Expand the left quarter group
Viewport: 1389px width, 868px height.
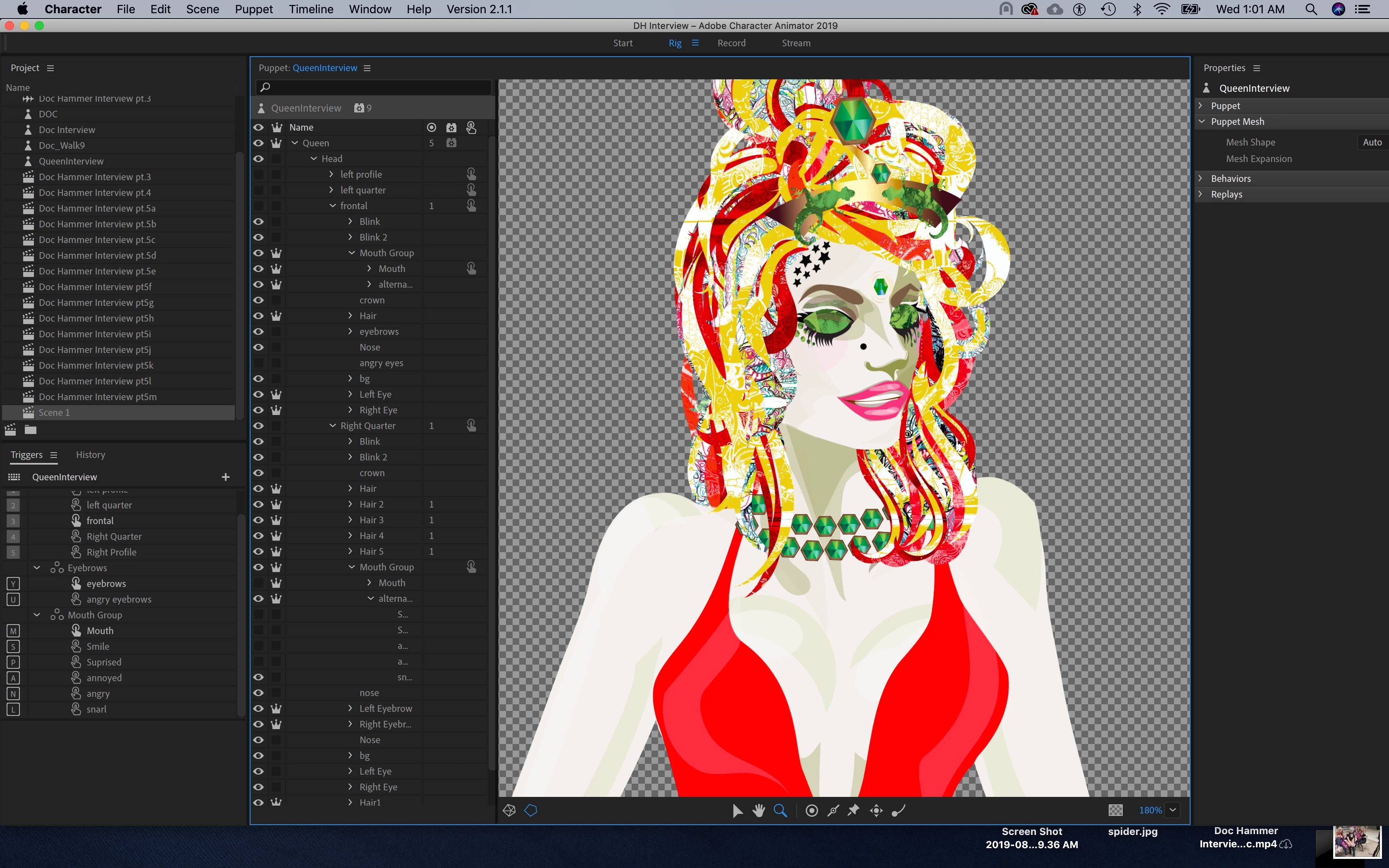tap(331, 190)
